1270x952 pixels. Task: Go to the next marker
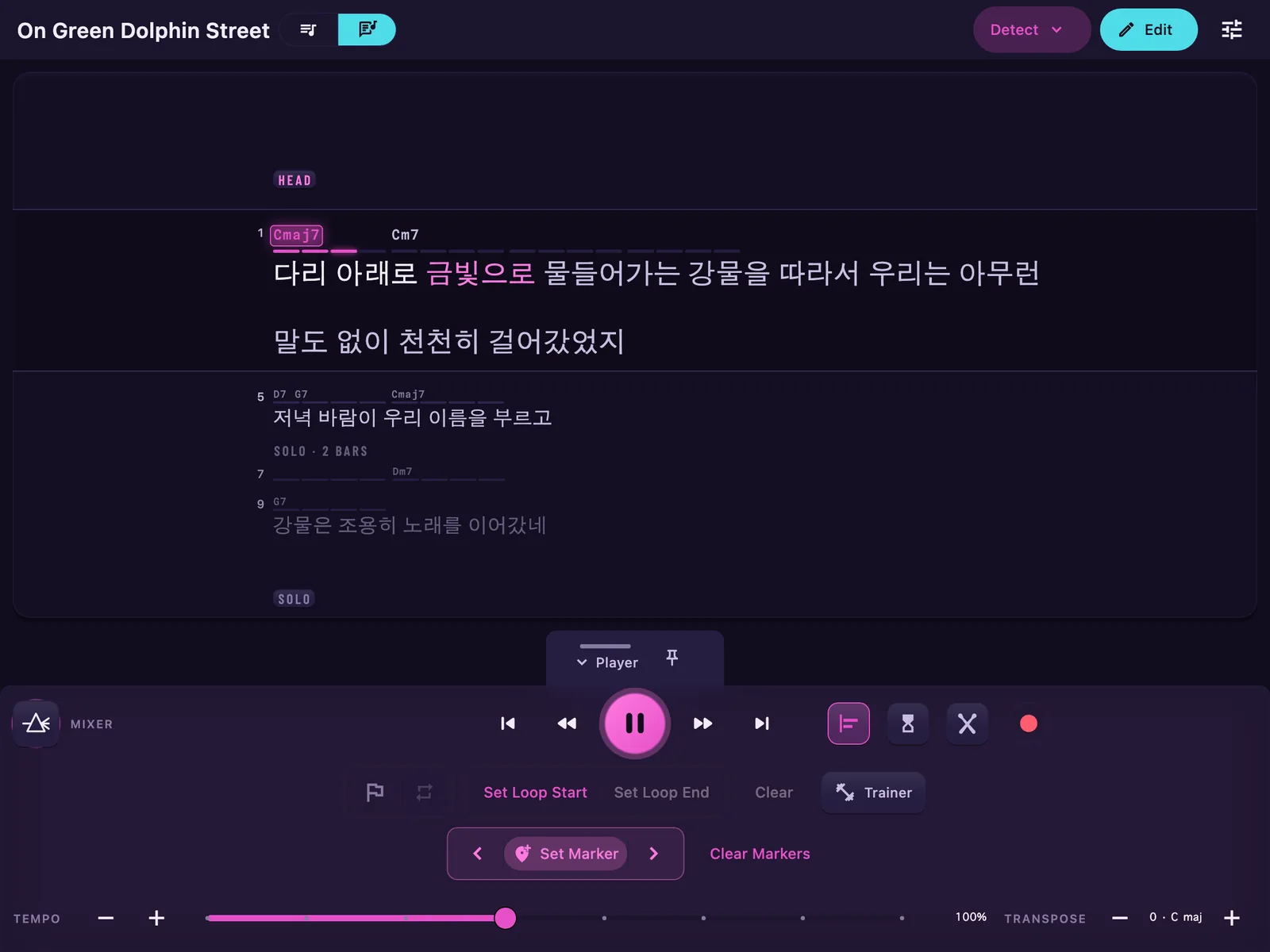[654, 854]
